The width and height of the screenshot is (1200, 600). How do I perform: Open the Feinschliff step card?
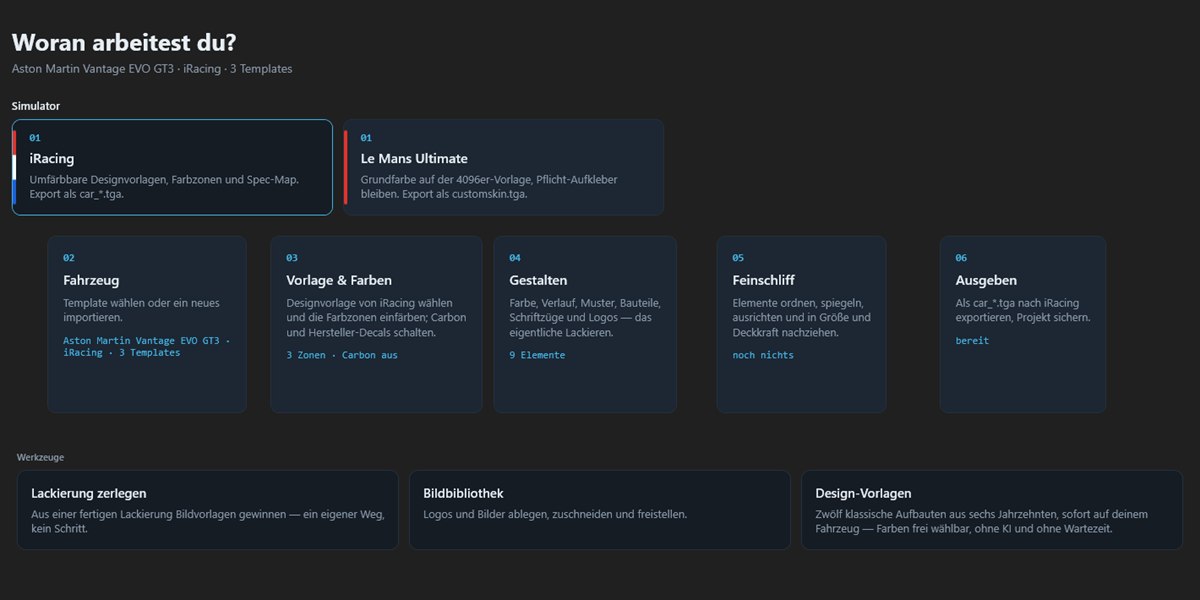click(801, 324)
